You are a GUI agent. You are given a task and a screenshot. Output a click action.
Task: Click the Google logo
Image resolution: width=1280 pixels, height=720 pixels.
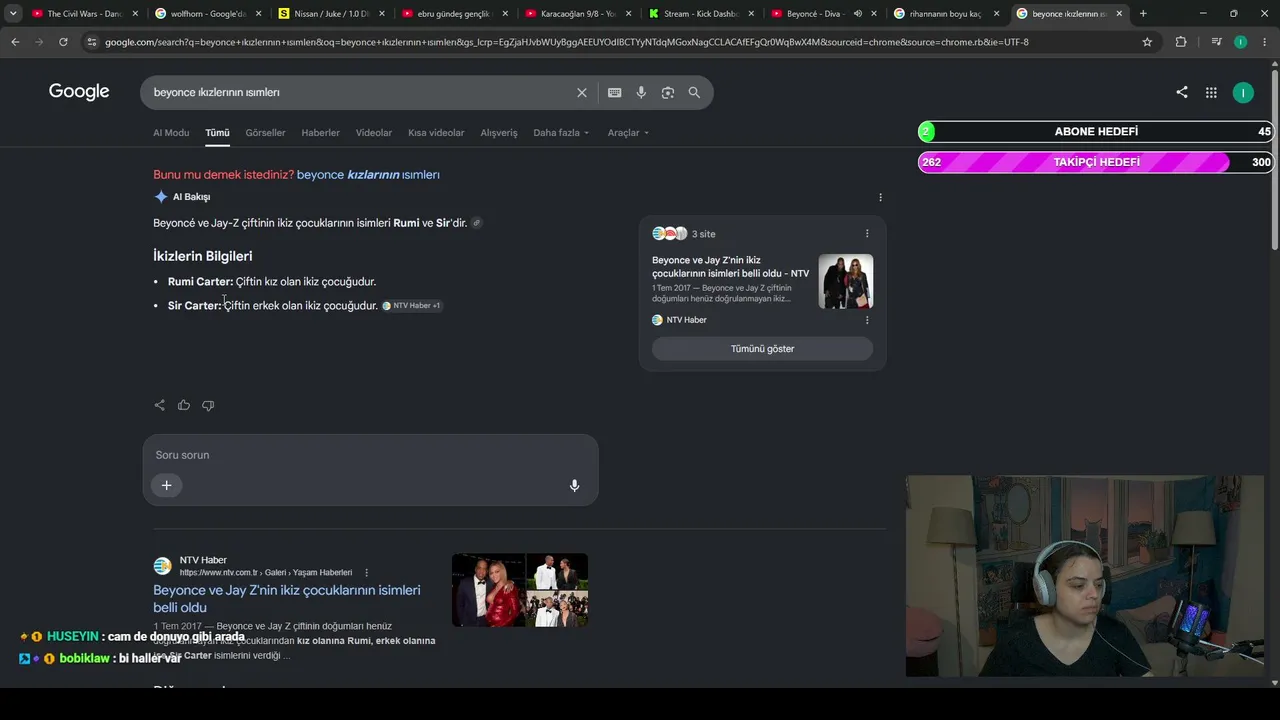(x=79, y=92)
